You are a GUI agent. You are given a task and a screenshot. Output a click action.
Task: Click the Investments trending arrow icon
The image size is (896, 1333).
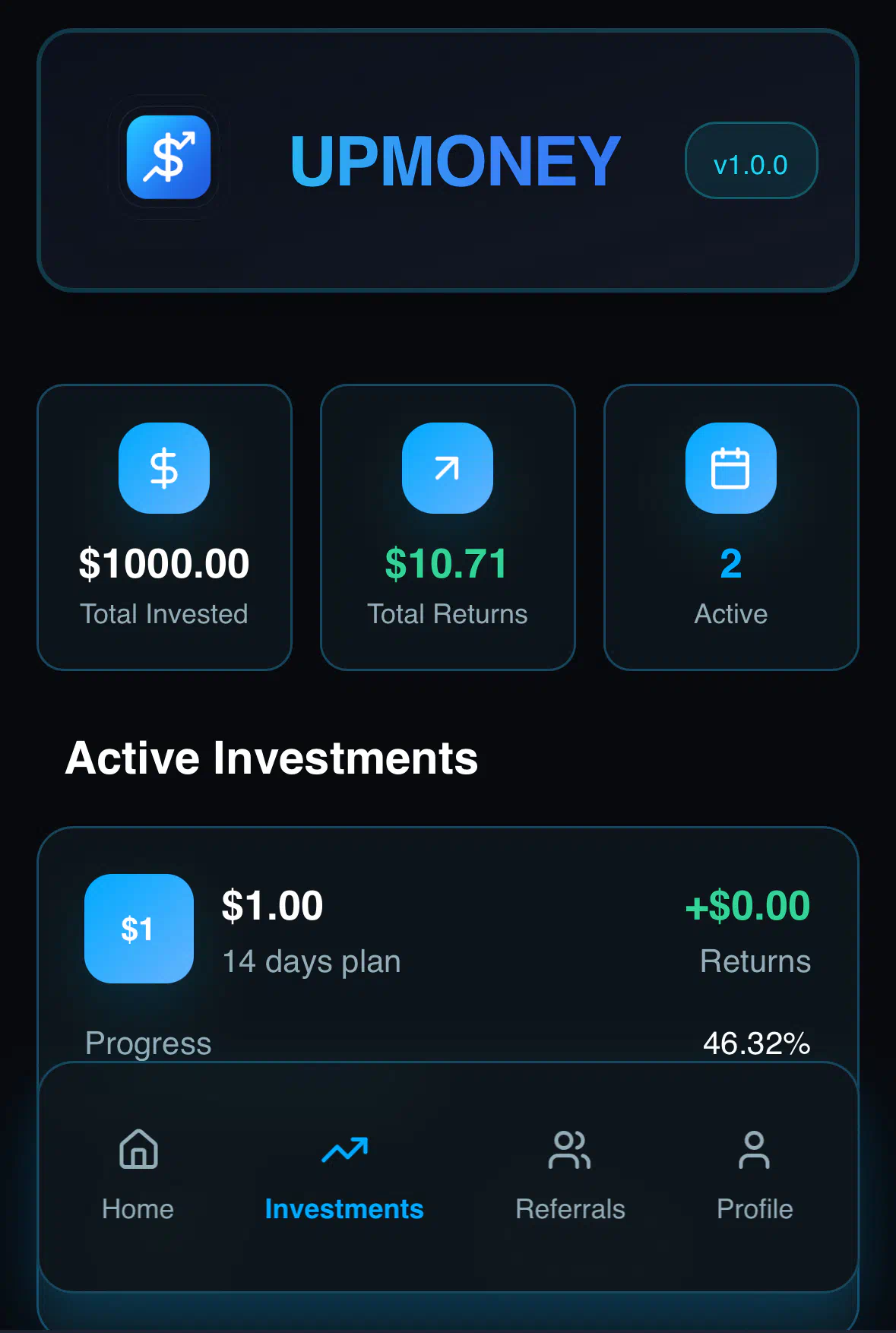(x=344, y=1149)
